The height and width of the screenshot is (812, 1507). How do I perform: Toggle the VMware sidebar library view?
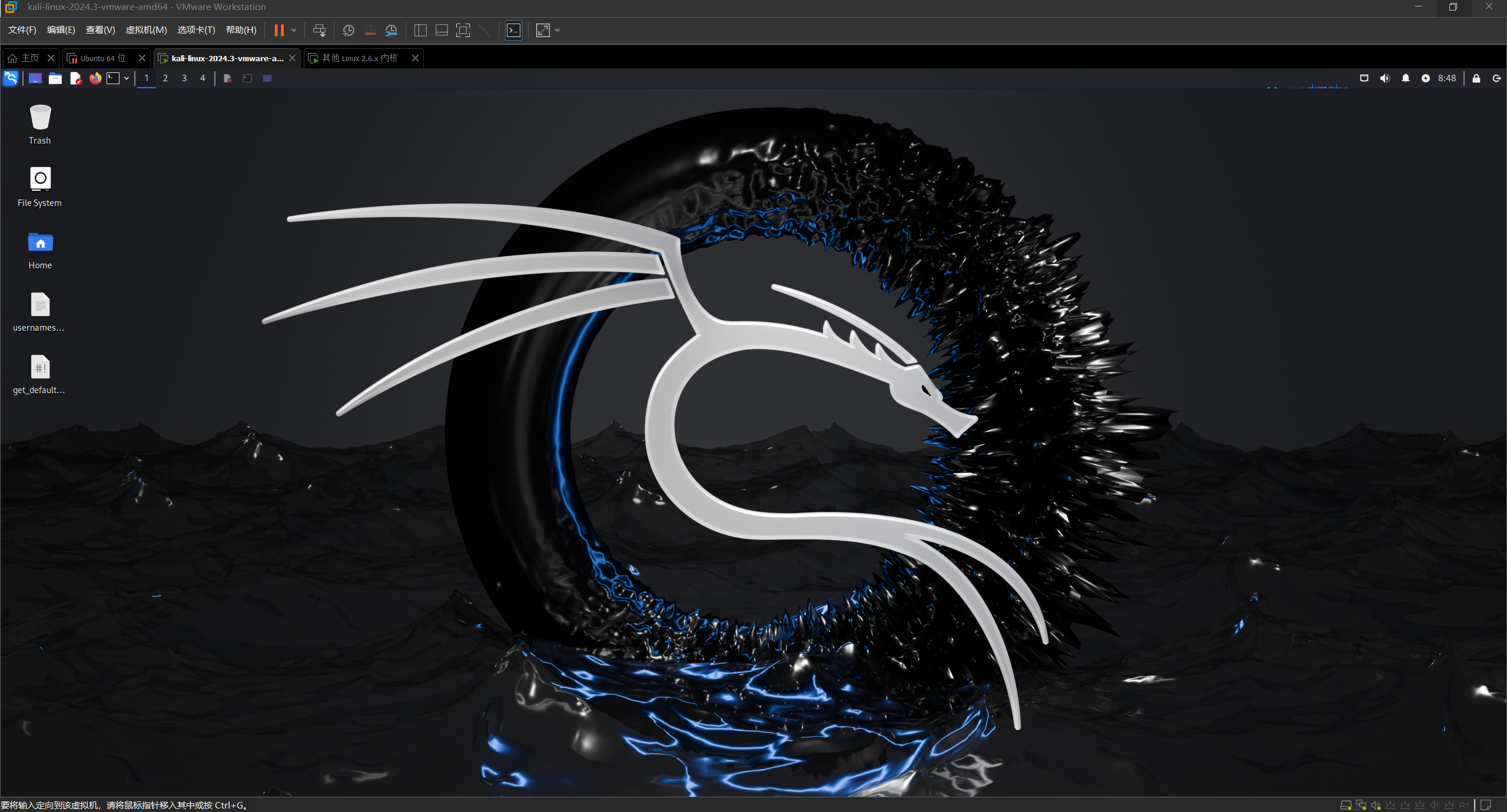420,31
